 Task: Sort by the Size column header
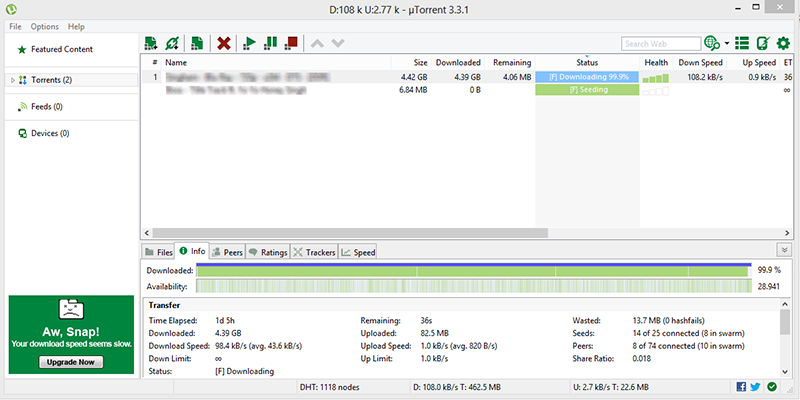(411, 62)
